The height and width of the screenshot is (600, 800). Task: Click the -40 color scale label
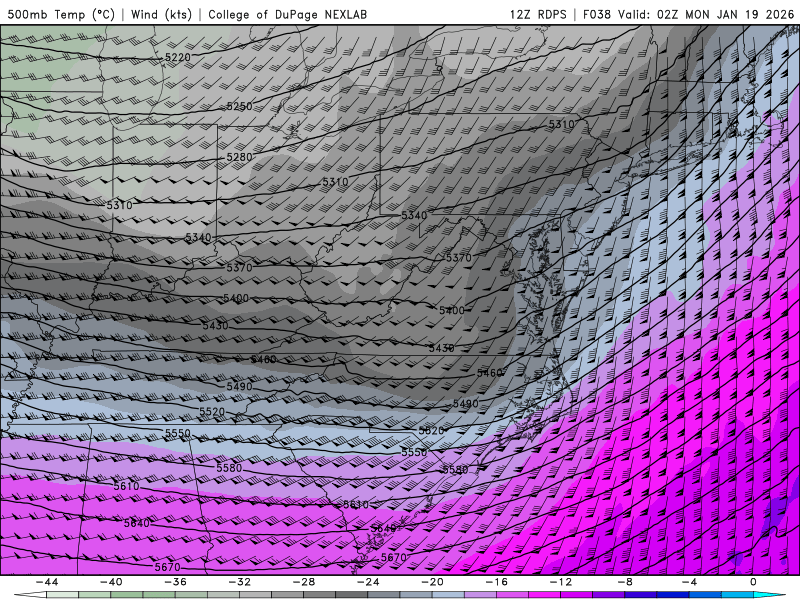[x=111, y=582]
